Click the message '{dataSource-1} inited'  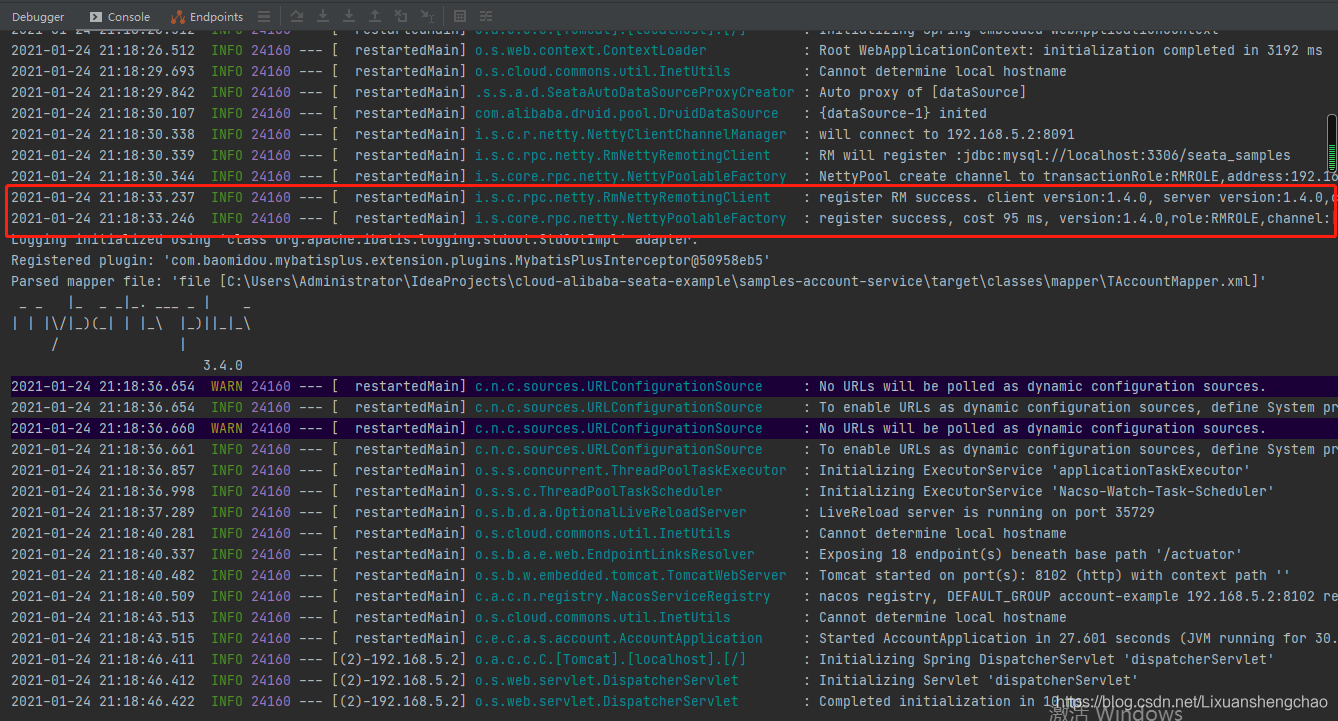(902, 113)
